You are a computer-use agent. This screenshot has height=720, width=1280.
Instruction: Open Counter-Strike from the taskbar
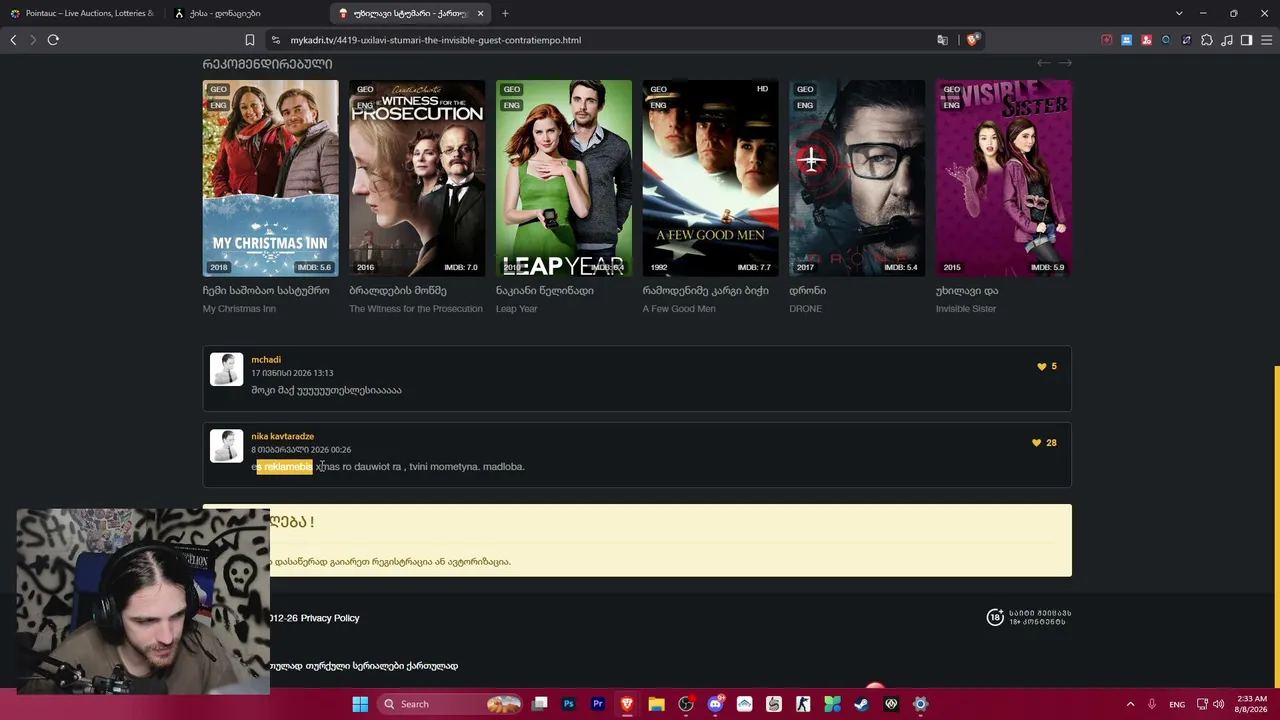click(x=803, y=704)
